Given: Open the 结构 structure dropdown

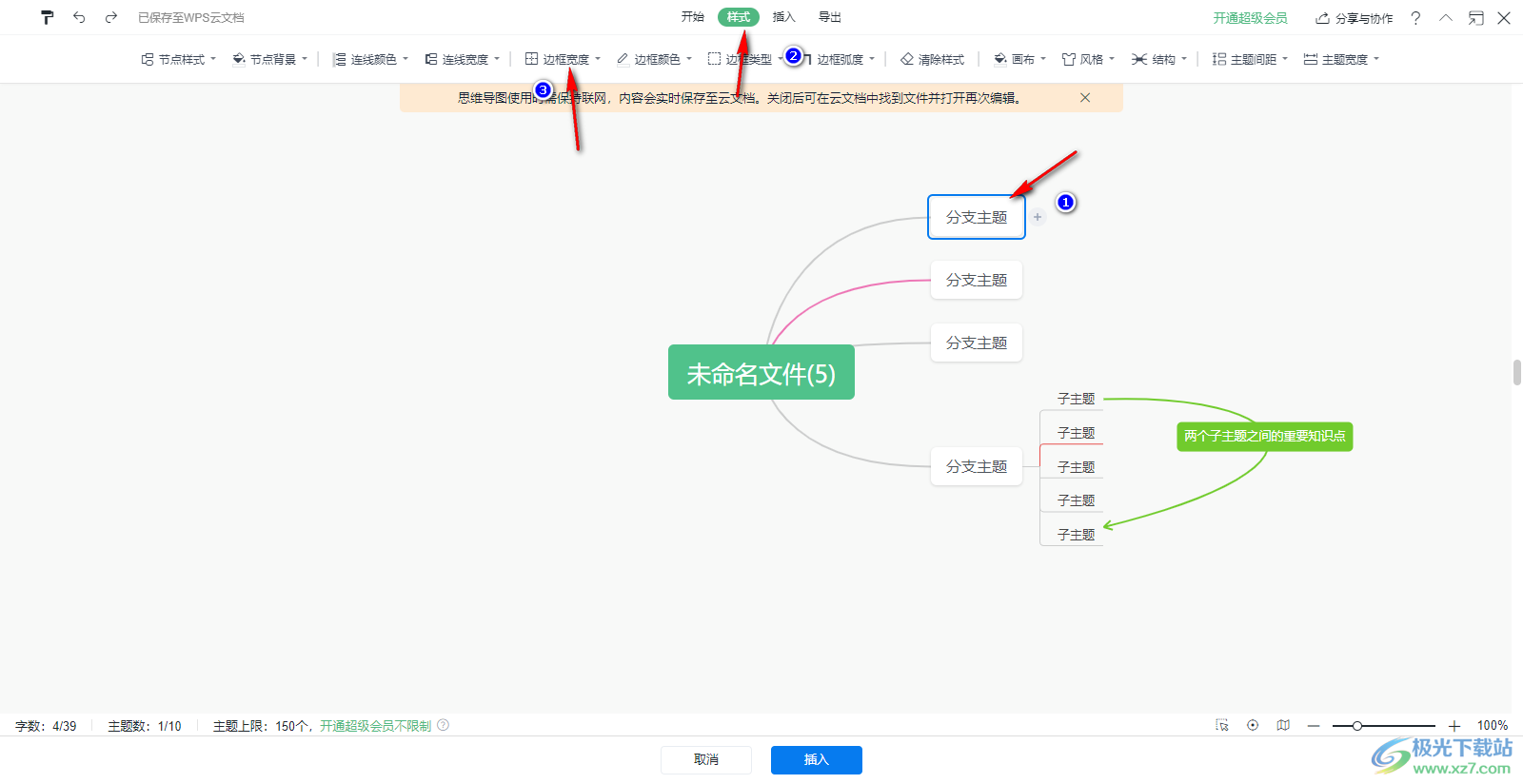Looking at the screenshot, I should click(x=1159, y=59).
